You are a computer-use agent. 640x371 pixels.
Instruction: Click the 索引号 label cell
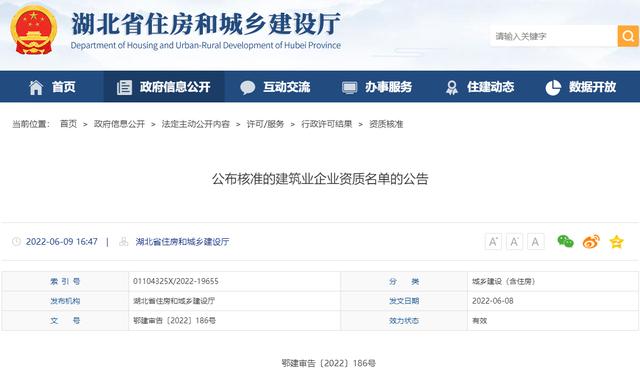click(x=65, y=281)
